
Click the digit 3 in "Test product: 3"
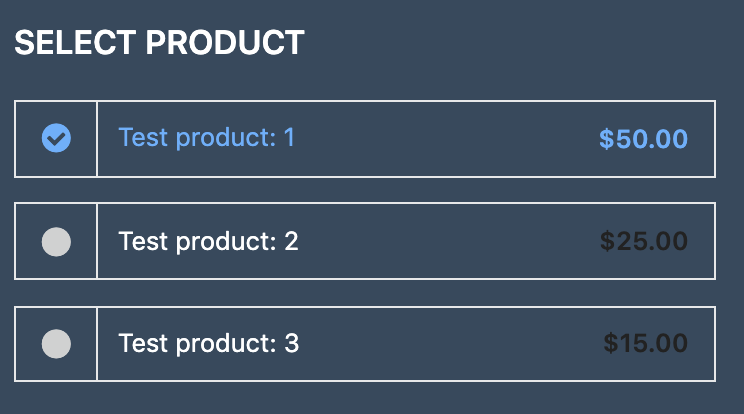(291, 344)
